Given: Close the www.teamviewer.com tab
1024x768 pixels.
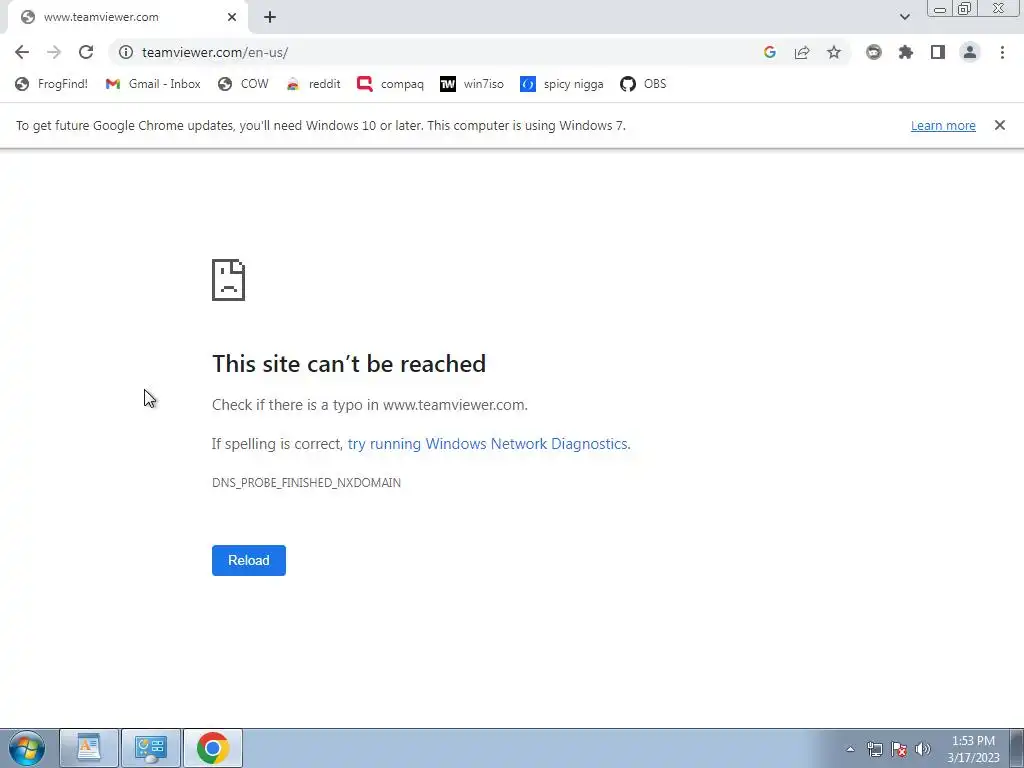Looking at the screenshot, I should pos(232,17).
